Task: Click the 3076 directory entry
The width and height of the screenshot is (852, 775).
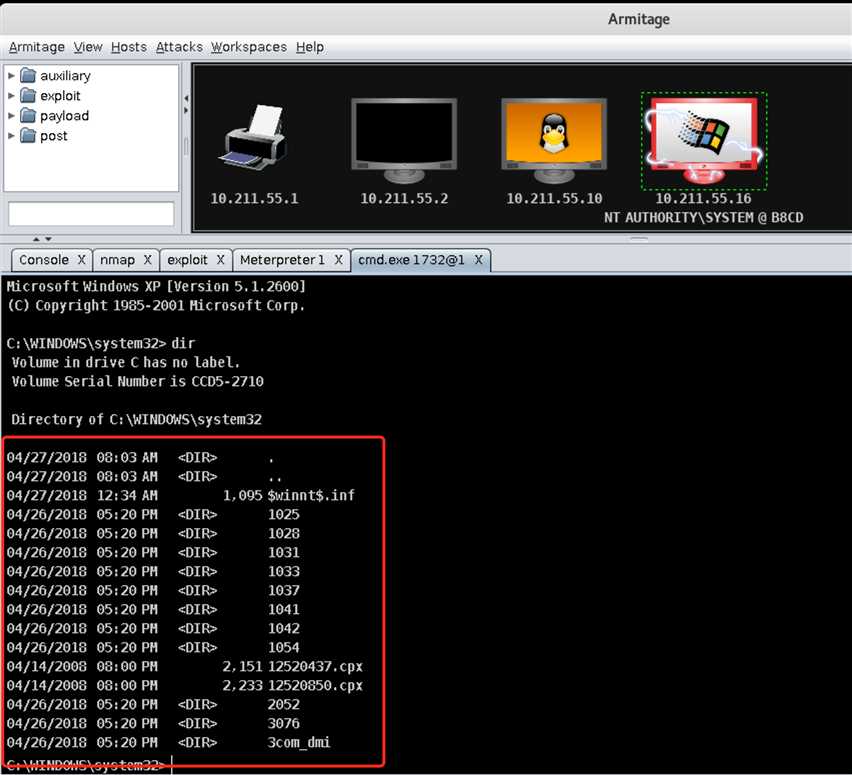Action: coord(284,723)
